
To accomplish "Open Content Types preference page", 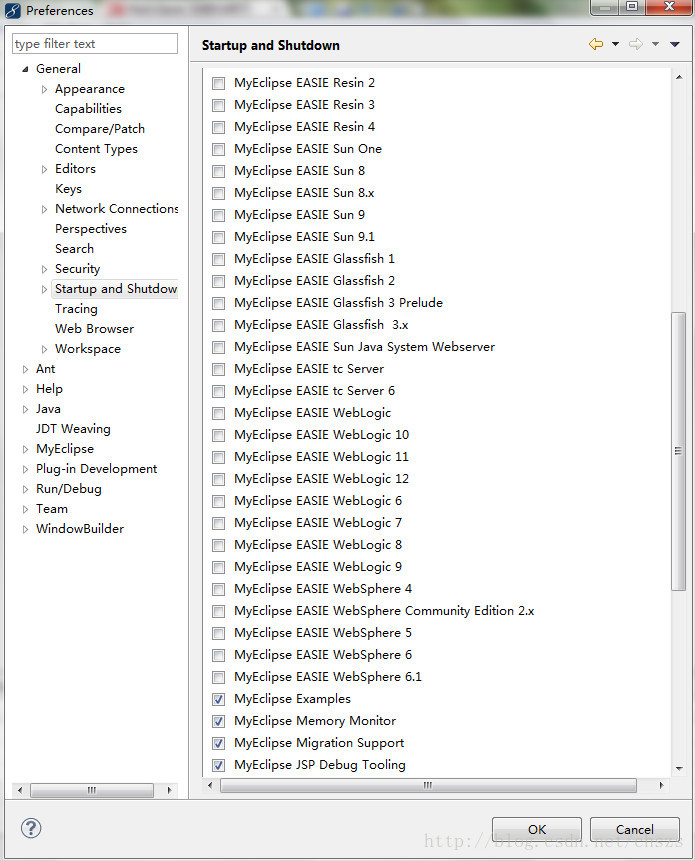I will (96, 149).
